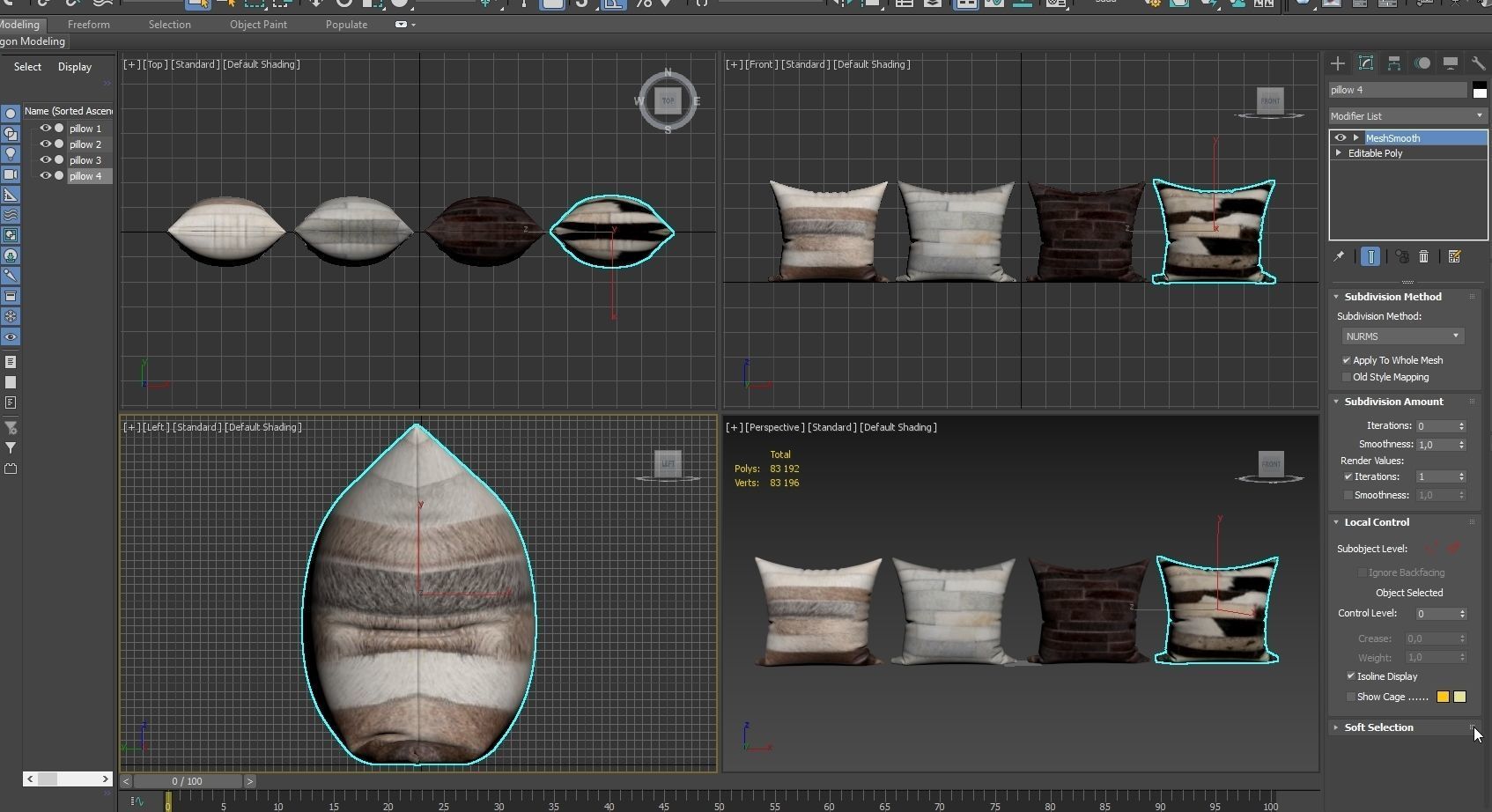Toggle Display Cameras filter icon
The width and height of the screenshot is (1492, 812).
(11, 174)
